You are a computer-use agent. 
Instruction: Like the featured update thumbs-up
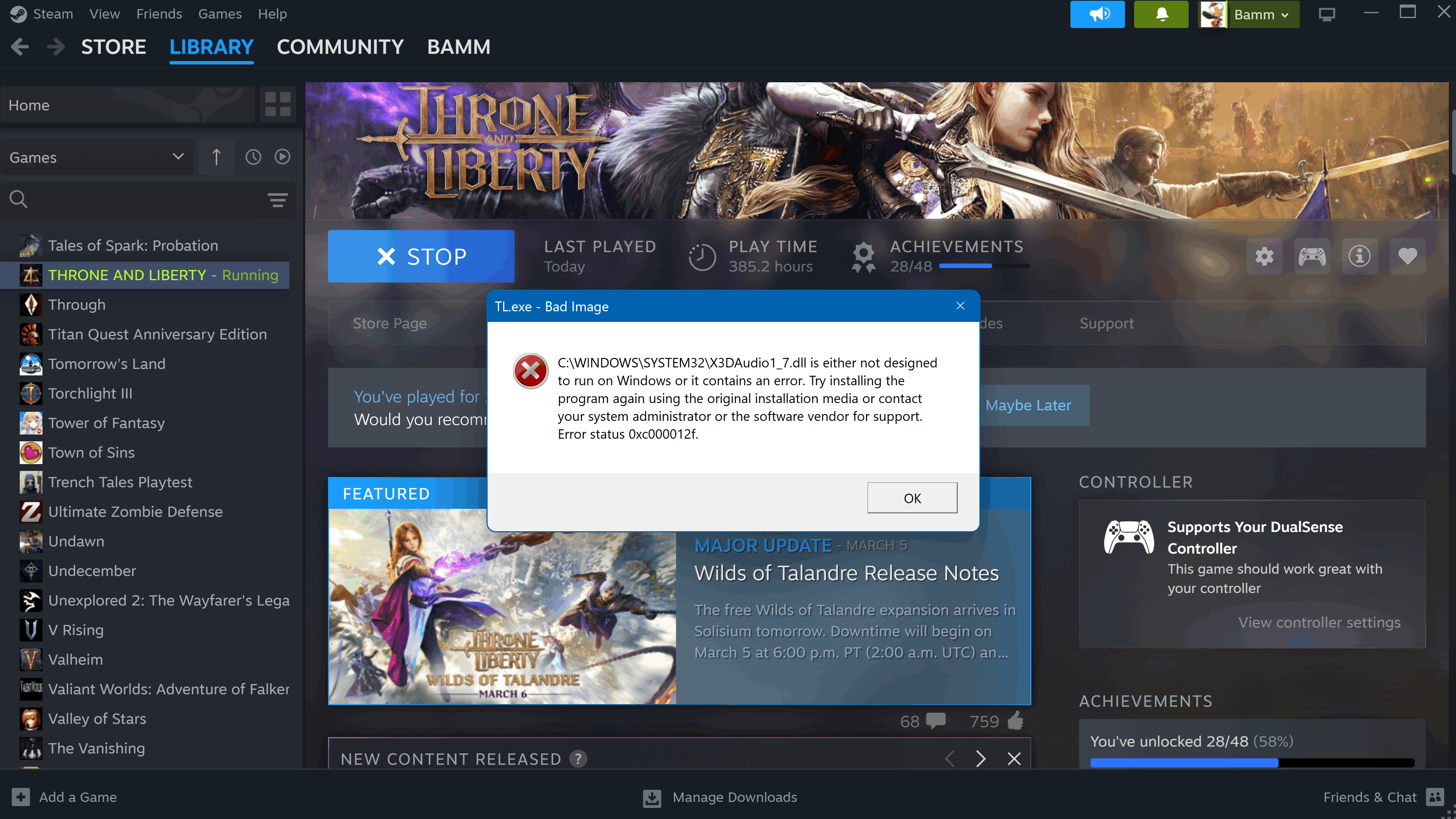coord(1015,721)
